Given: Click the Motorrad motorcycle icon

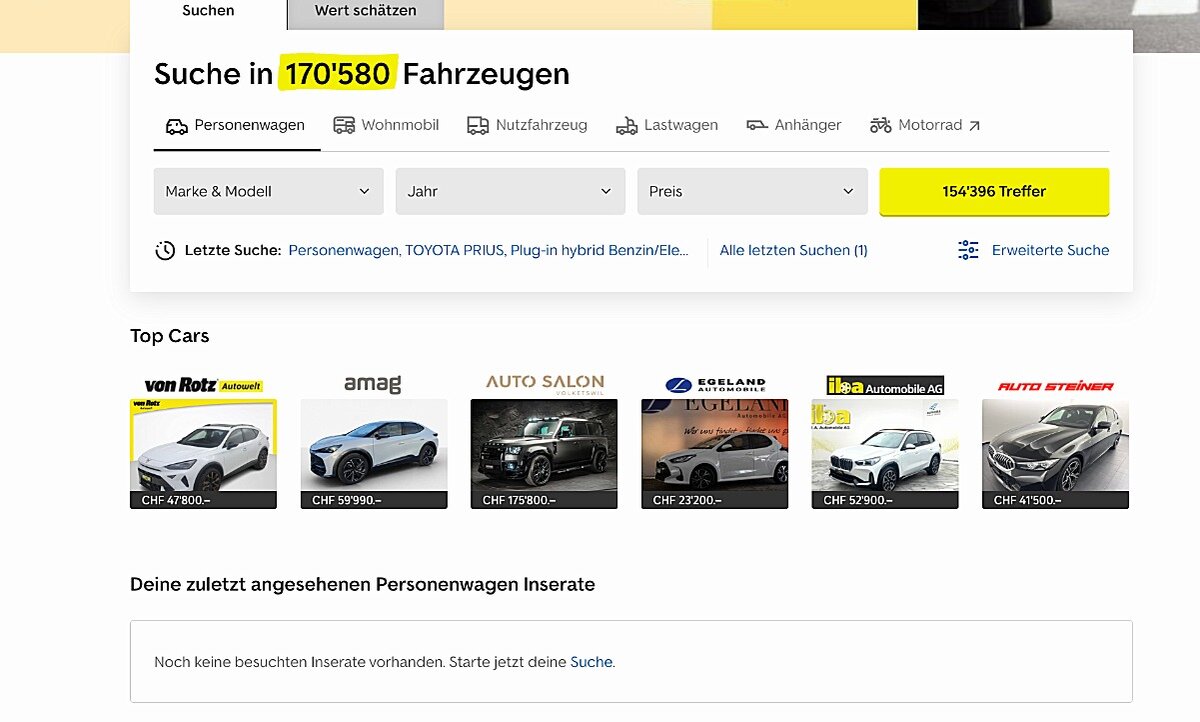Looking at the screenshot, I should (880, 126).
